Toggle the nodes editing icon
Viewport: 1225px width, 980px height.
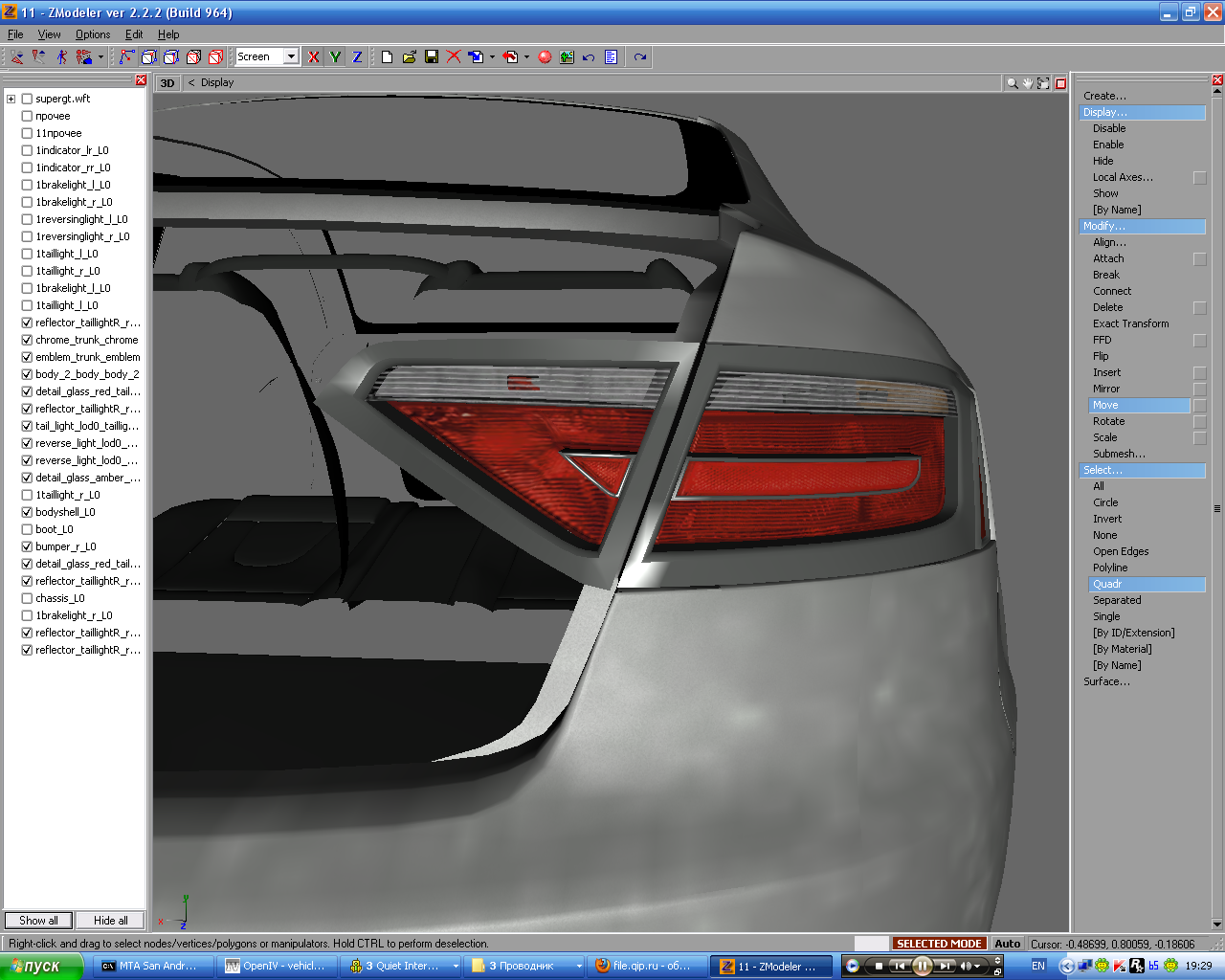coord(126,57)
